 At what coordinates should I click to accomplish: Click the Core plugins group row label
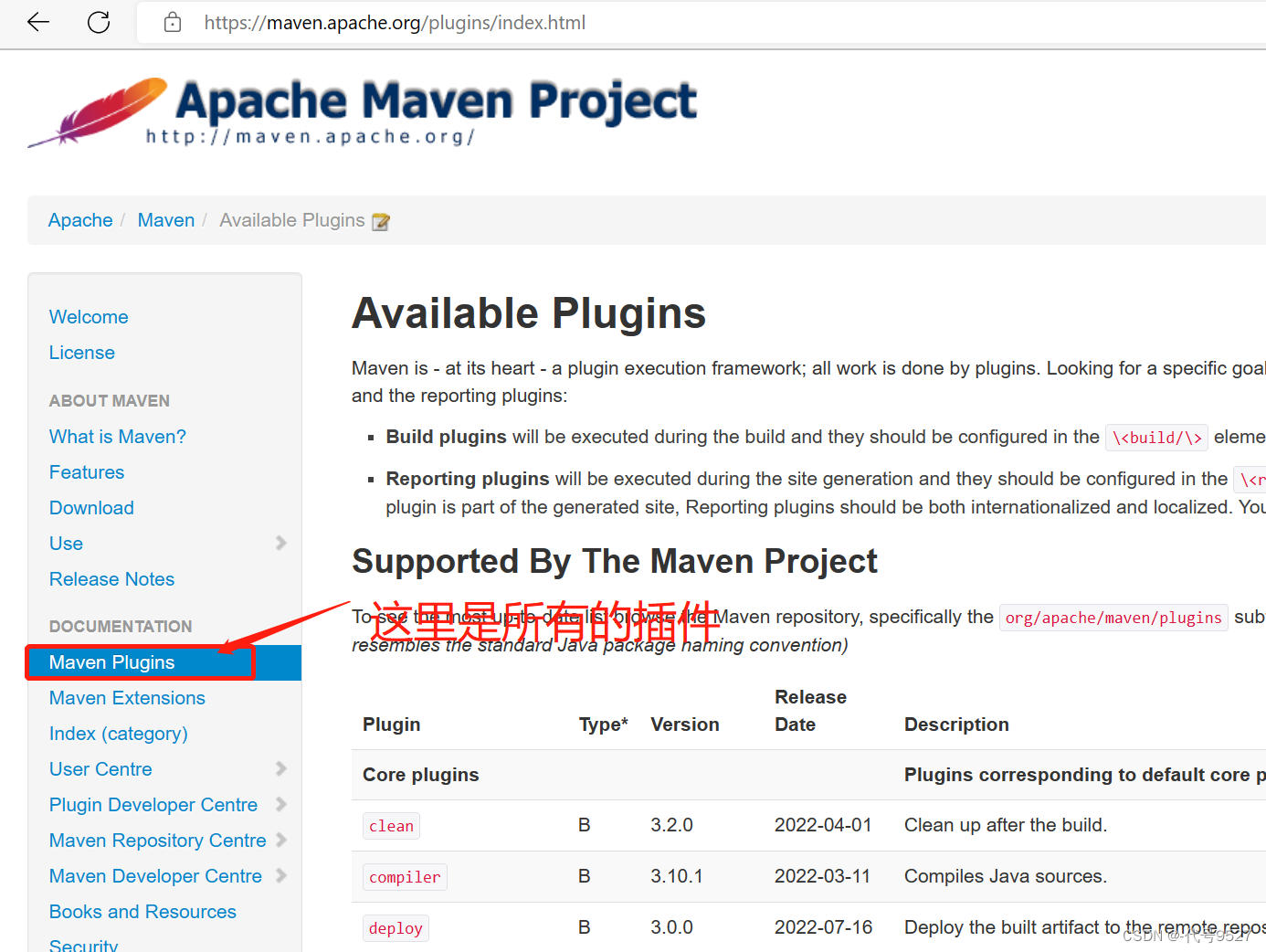(x=421, y=775)
